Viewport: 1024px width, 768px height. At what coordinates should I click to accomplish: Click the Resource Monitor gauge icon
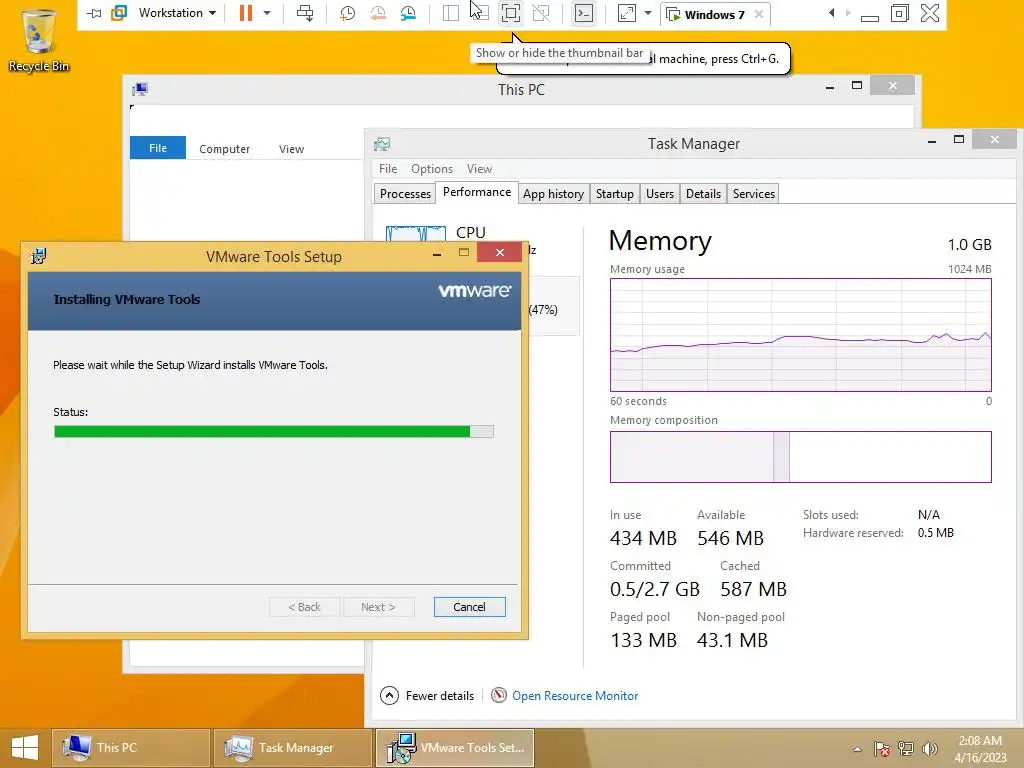[499, 696]
